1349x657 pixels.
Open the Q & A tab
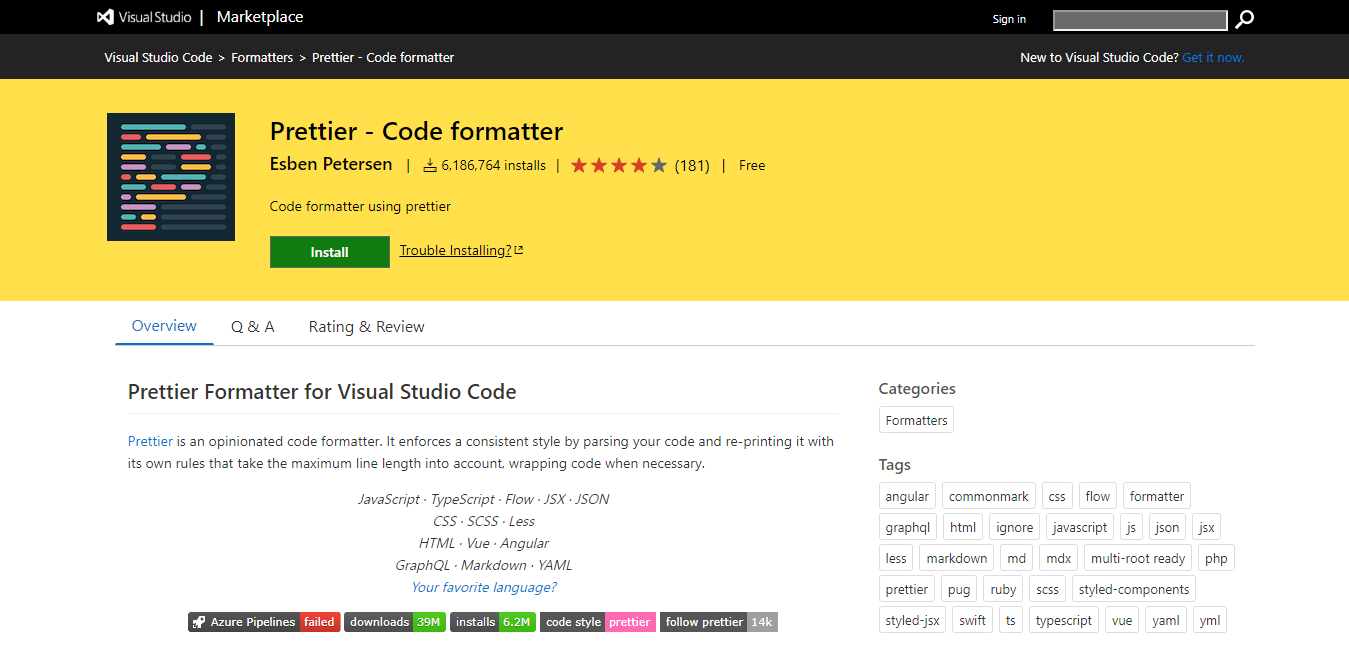pos(252,327)
